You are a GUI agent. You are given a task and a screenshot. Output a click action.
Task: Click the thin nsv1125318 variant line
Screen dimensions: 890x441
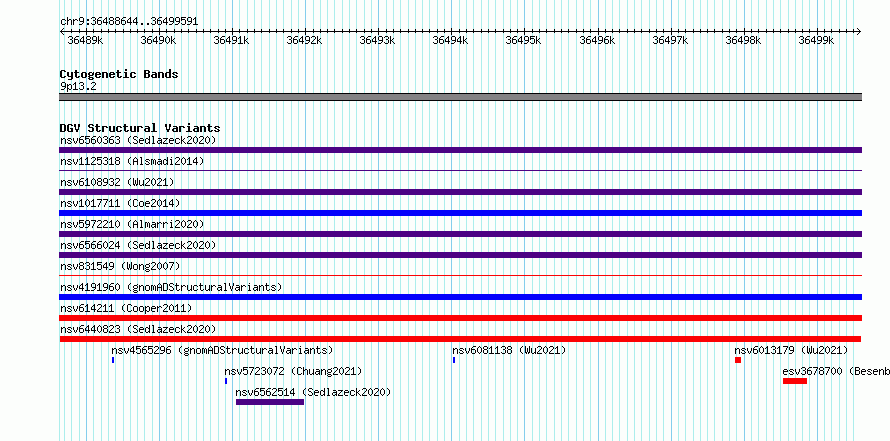click(460, 170)
